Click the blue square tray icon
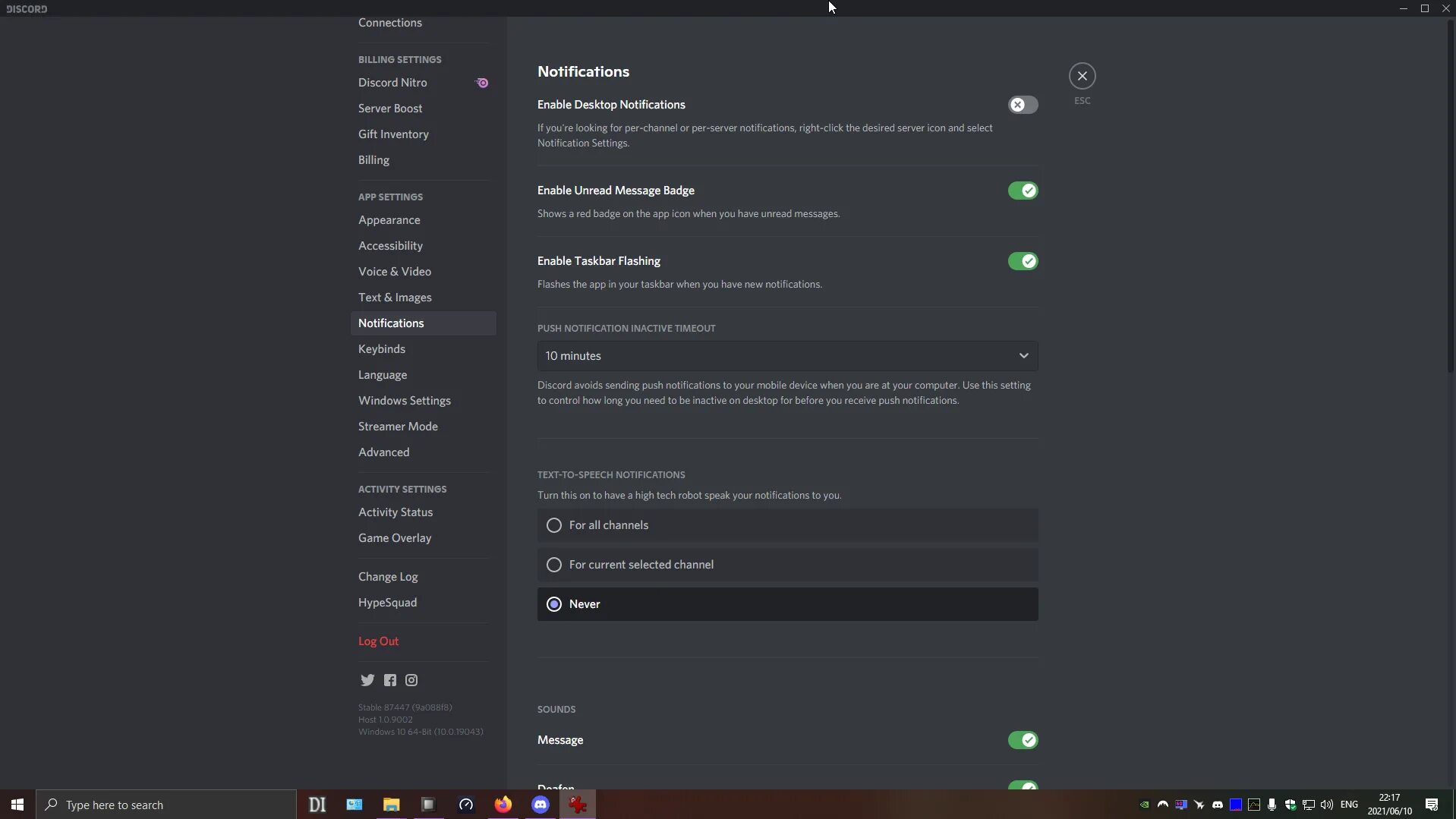Viewport: 1456px width, 819px height. click(x=1235, y=805)
